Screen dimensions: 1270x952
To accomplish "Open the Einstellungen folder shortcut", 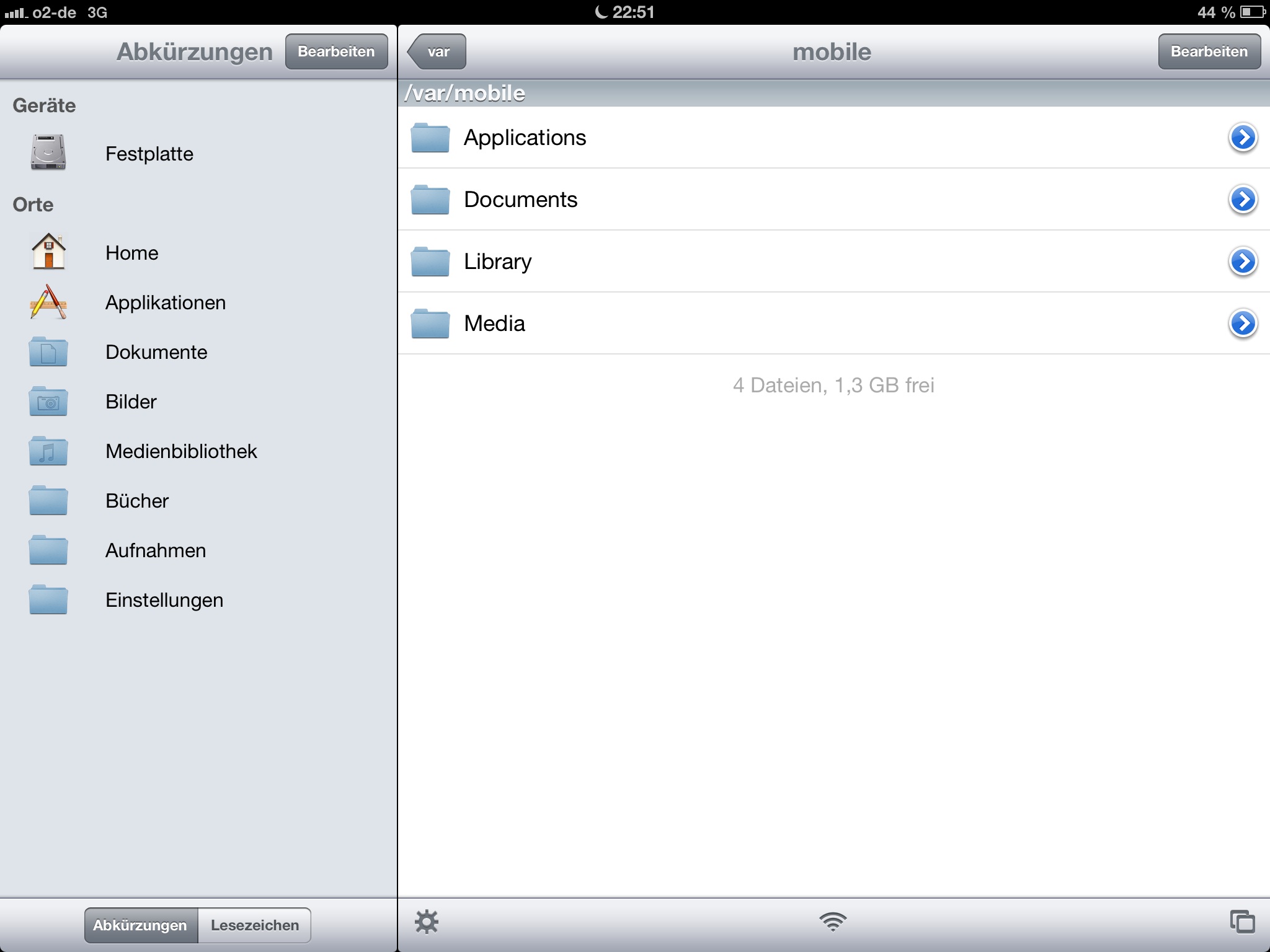I will coord(164,600).
